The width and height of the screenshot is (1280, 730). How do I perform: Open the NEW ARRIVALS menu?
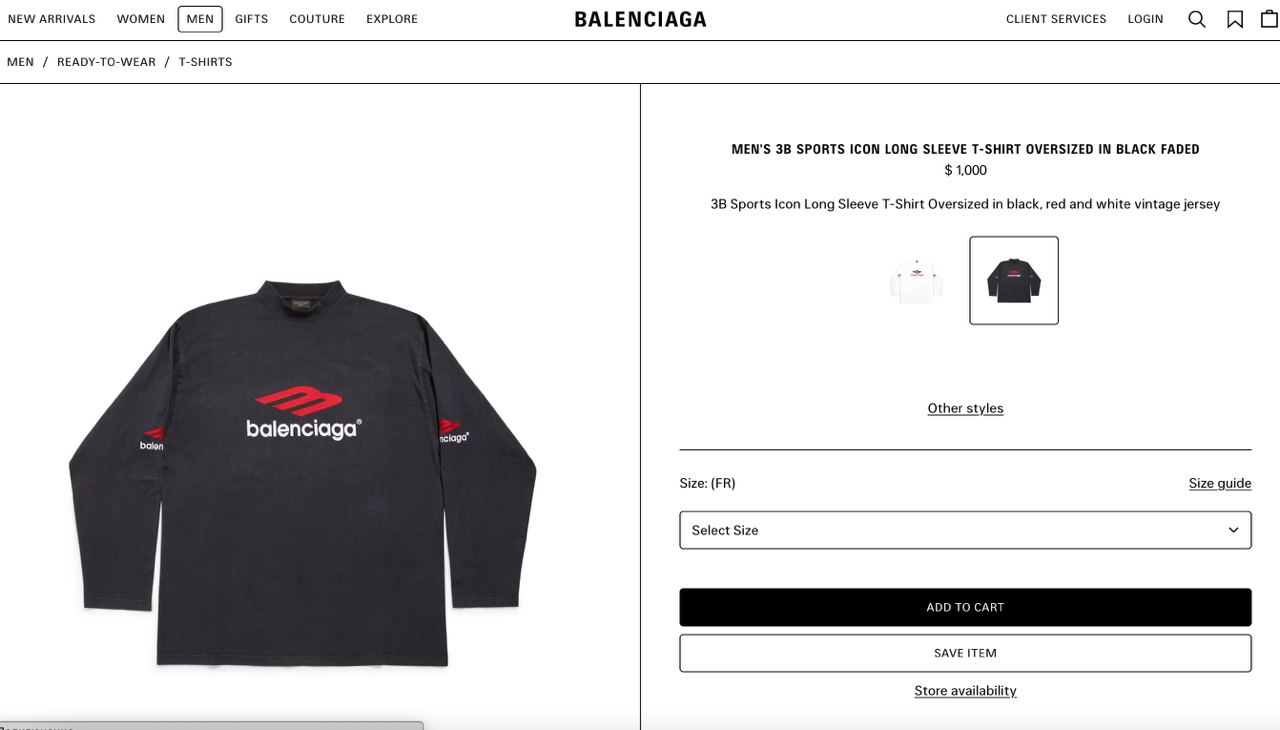[x=52, y=19]
